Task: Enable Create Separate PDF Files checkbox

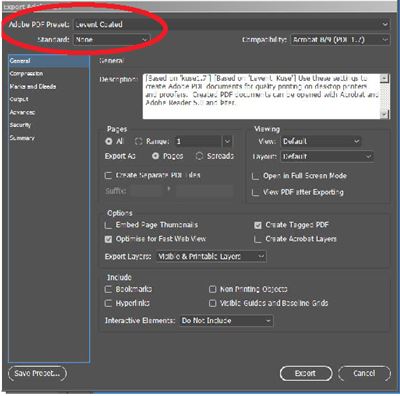Action: tap(108, 175)
